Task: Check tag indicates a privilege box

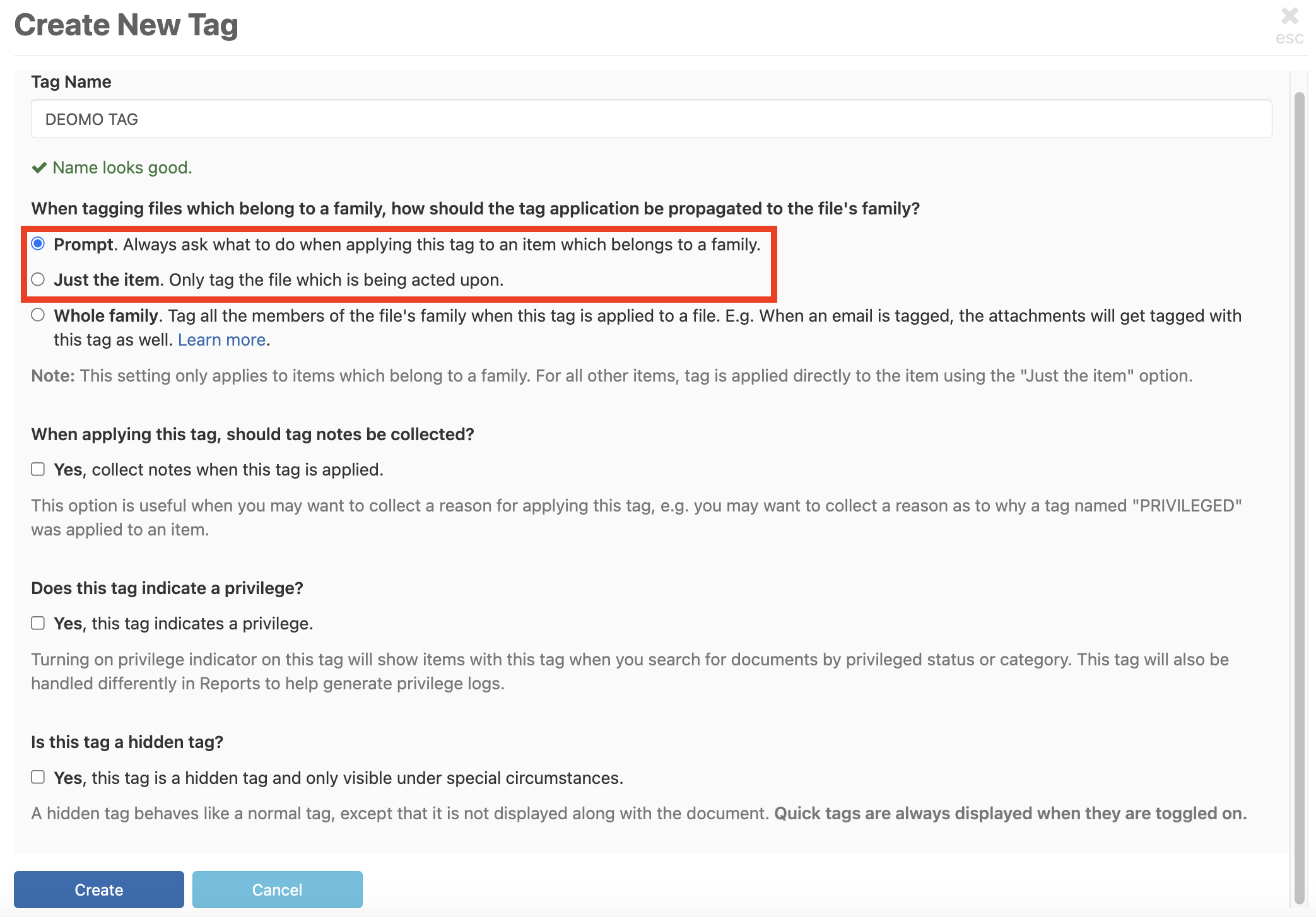Action: [38, 623]
